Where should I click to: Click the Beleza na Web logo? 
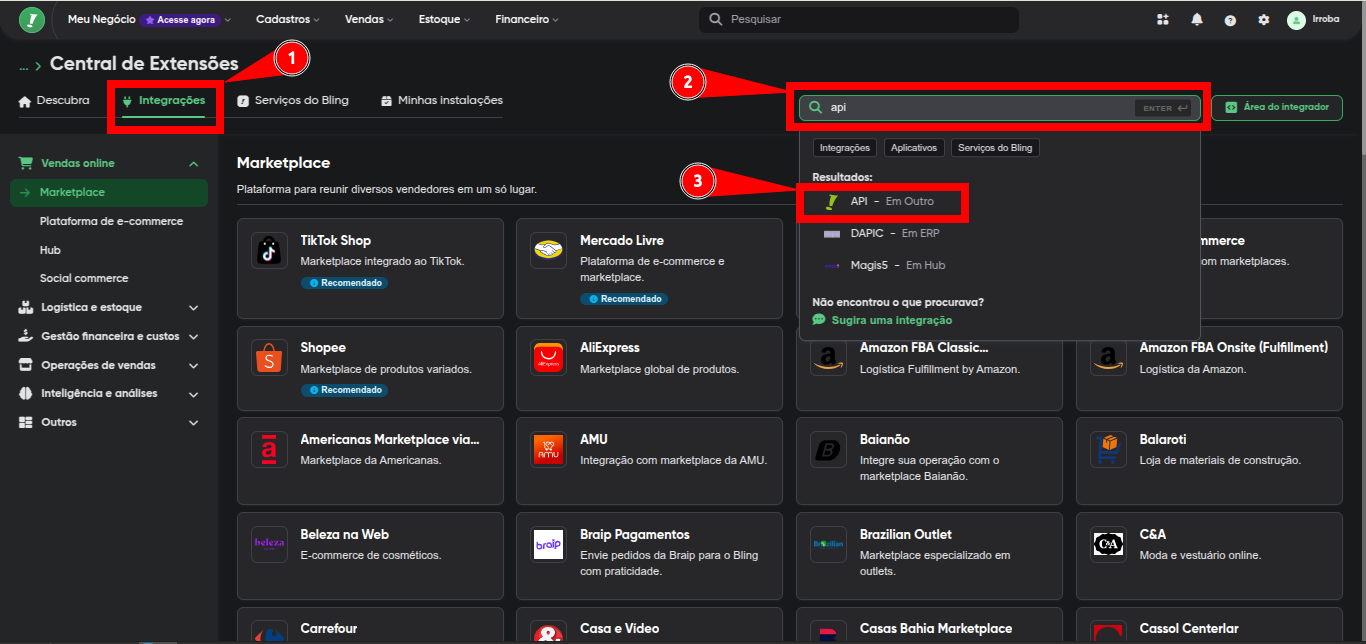270,544
